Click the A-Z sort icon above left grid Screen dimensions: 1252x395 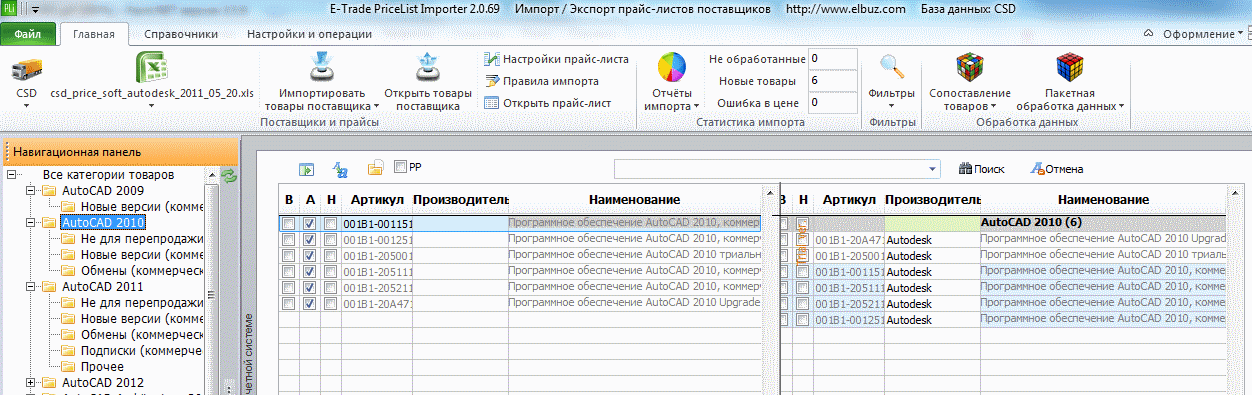(340, 169)
